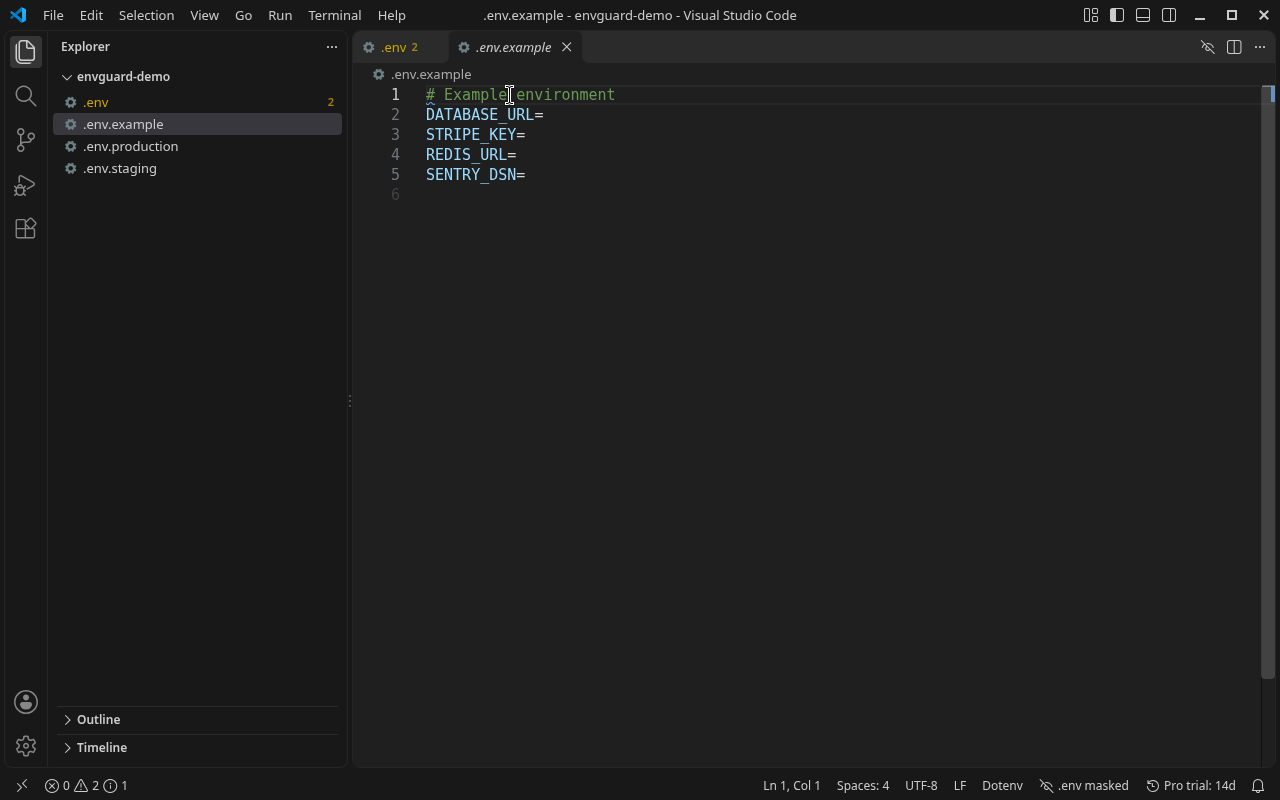The image size is (1280, 800).
Task: Open the notifications bell
Action: (x=1259, y=786)
